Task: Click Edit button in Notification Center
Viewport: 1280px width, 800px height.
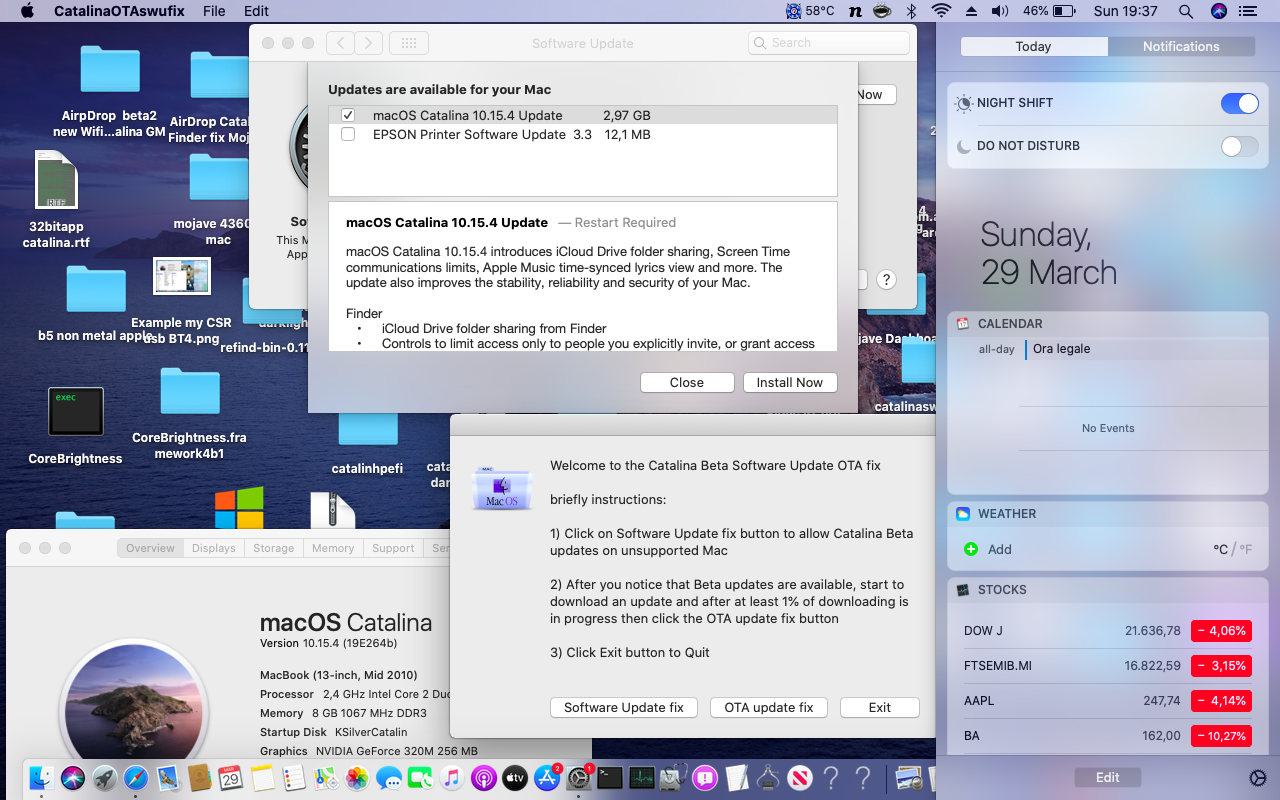Action: tap(1108, 777)
